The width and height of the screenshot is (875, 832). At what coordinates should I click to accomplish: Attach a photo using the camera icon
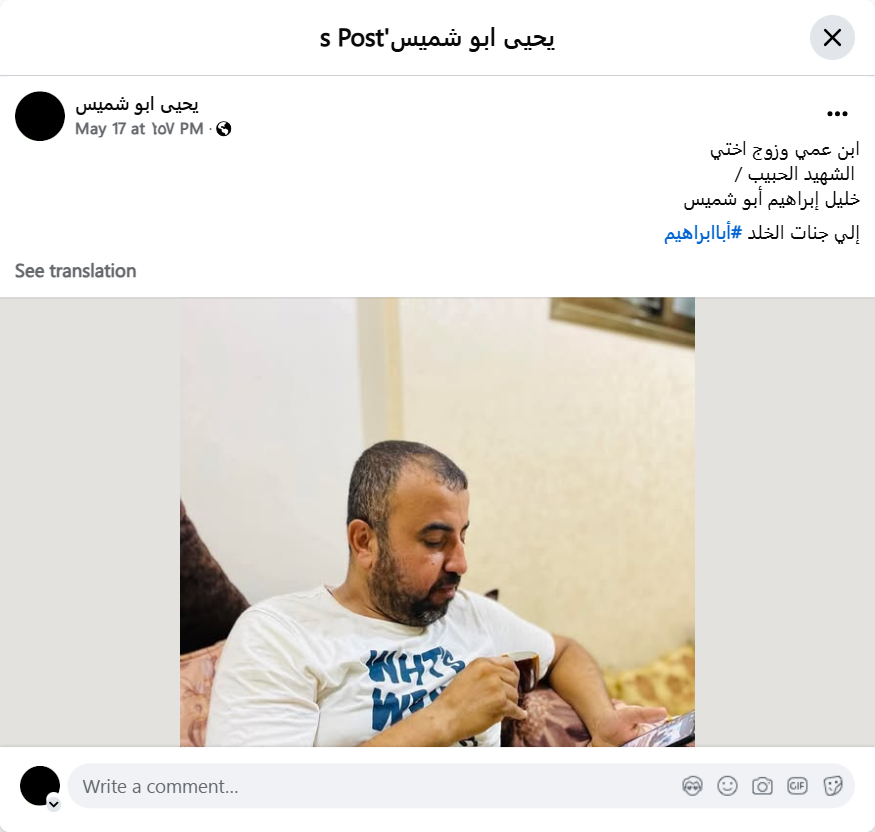[x=762, y=786]
